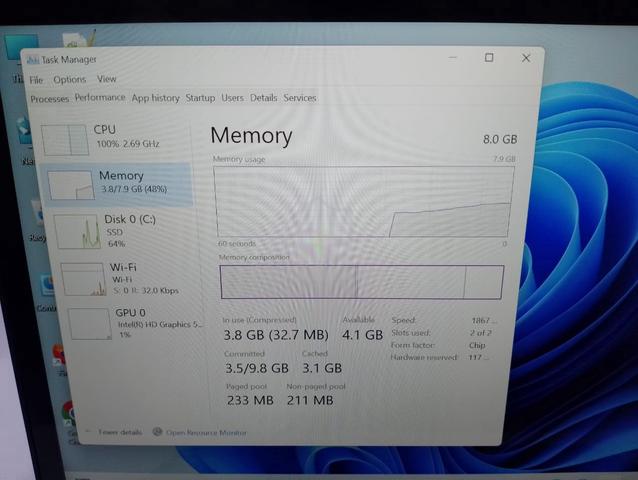
Task: Select Disk 0 (C:) in the sidebar
Action: click(x=124, y=231)
